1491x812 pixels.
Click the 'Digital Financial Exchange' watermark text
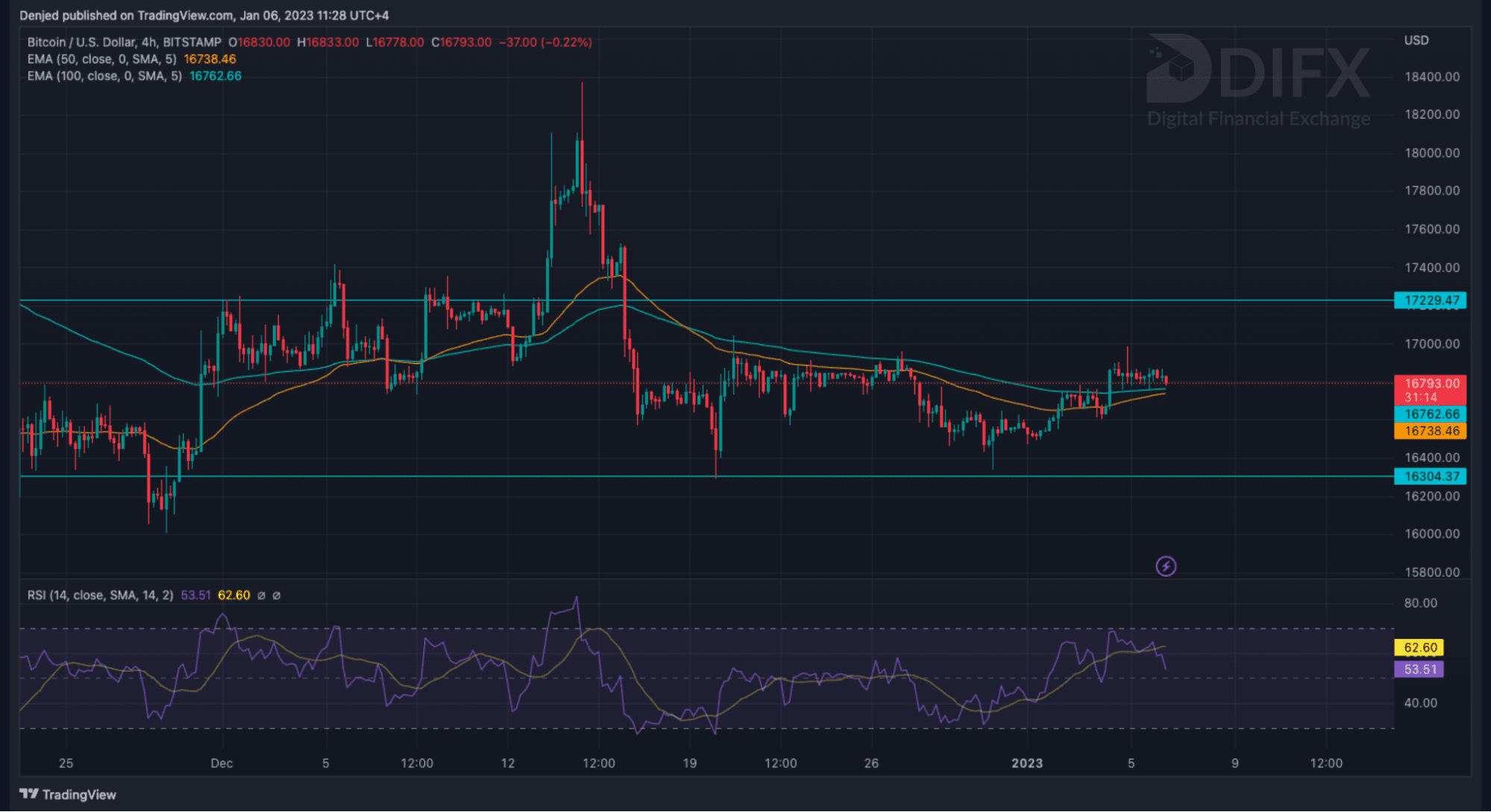pos(1258,119)
